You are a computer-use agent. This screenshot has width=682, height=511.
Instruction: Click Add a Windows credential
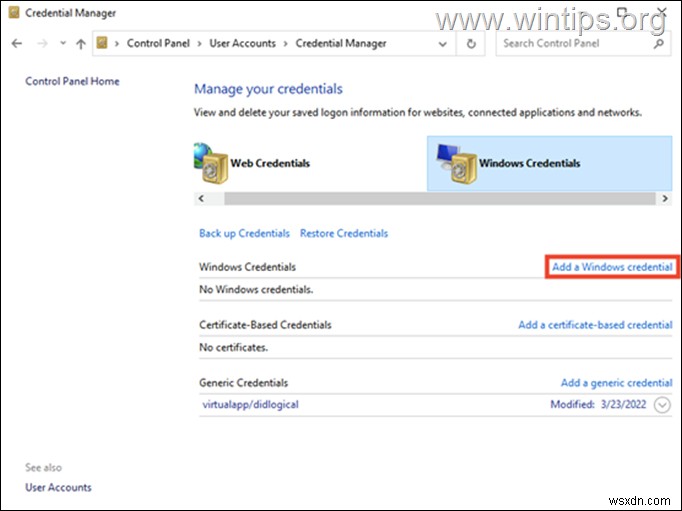(x=612, y=267)
